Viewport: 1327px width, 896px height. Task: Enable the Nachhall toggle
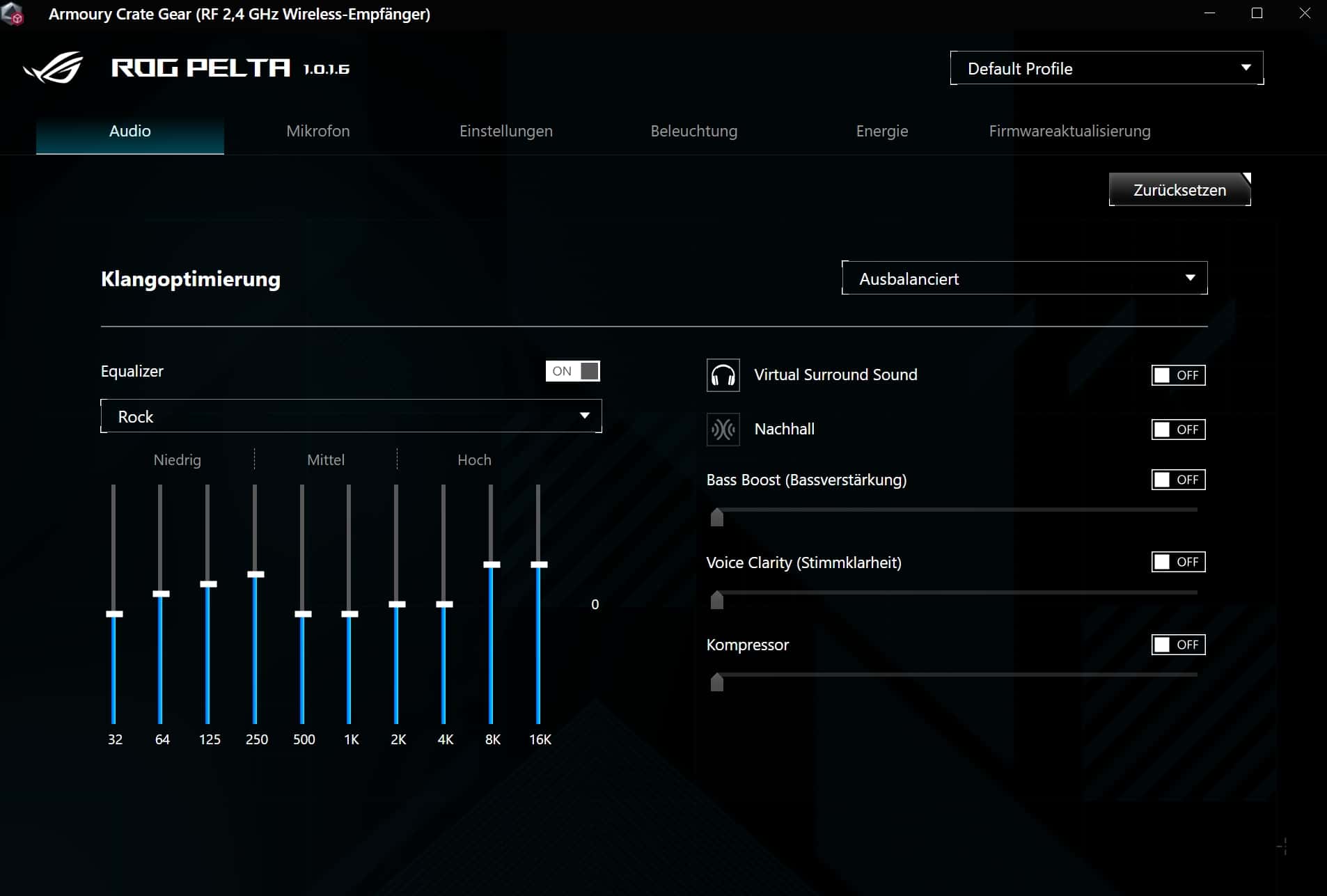click(1178, 430)
